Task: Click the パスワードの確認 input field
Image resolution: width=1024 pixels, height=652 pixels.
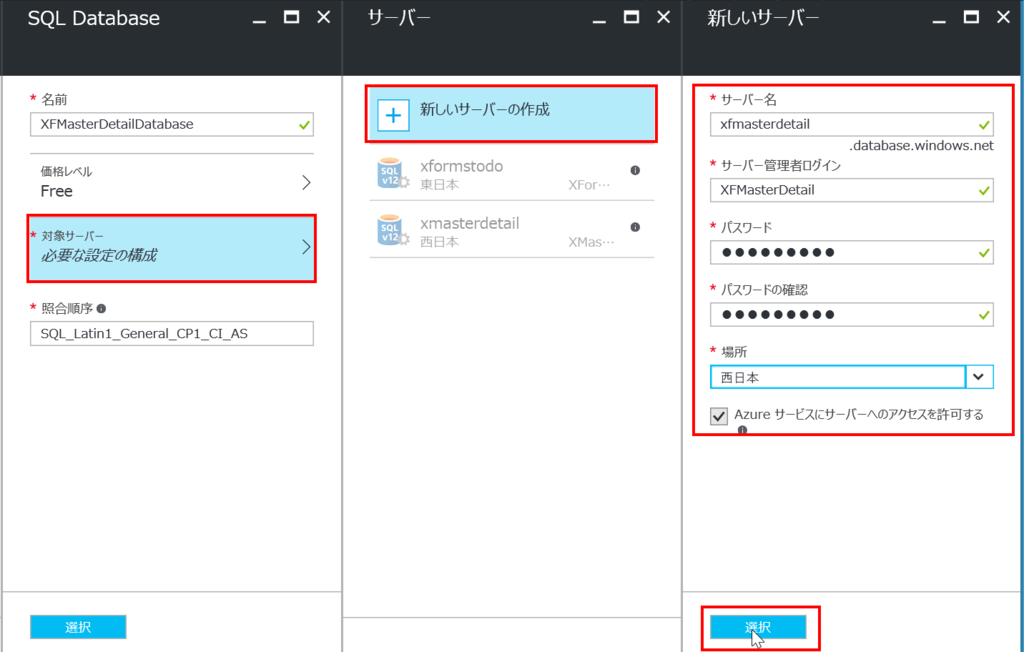Action: click(852, 314)
